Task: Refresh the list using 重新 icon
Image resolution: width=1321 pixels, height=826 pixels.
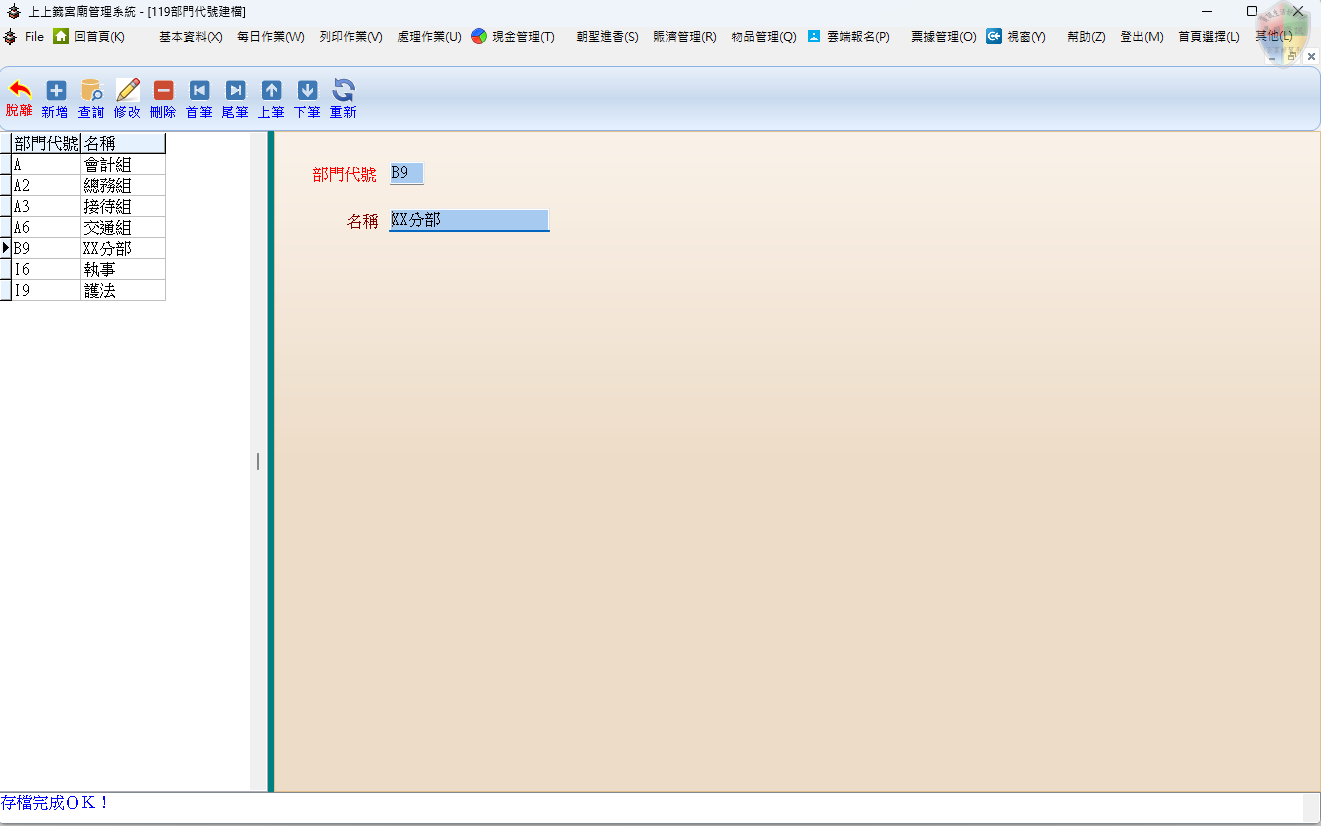Action: 343,98
